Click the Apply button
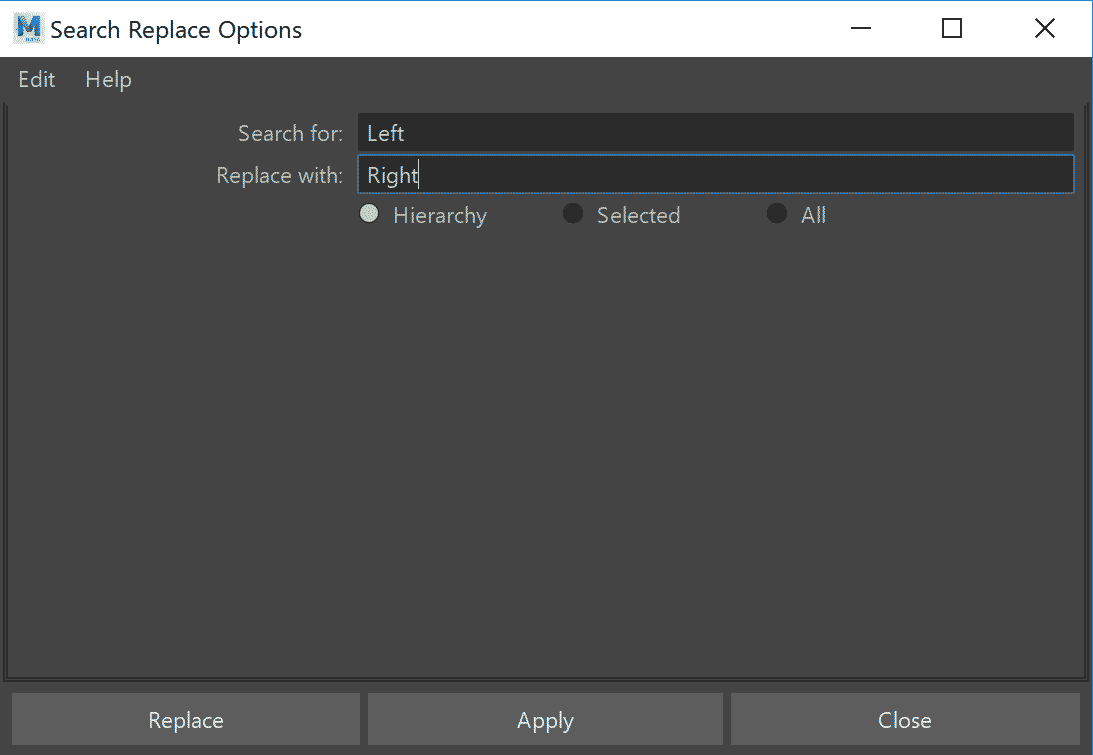The image size is (1093, 755). [545, 720]
